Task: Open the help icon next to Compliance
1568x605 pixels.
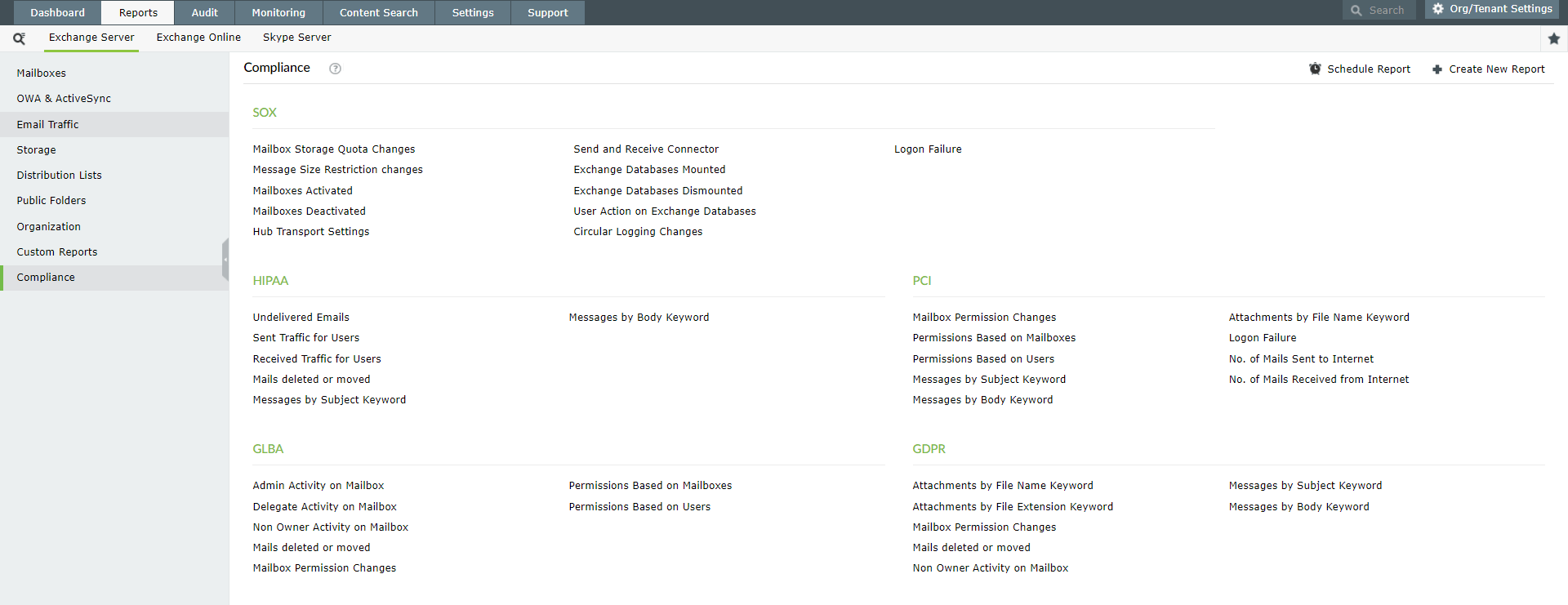Action: pos(335,69)
